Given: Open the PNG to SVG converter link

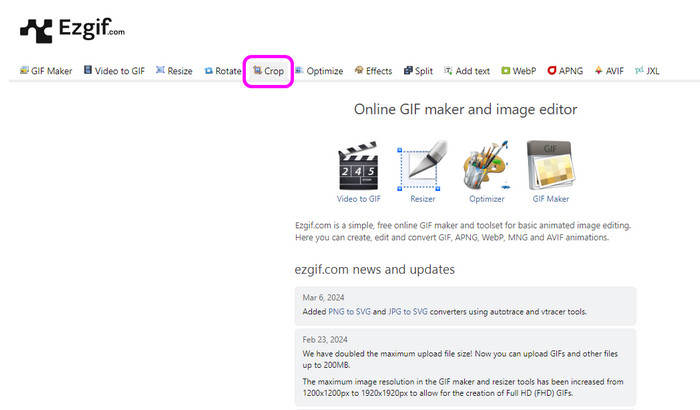Looking at the screenshot, I should pos(349,311).
